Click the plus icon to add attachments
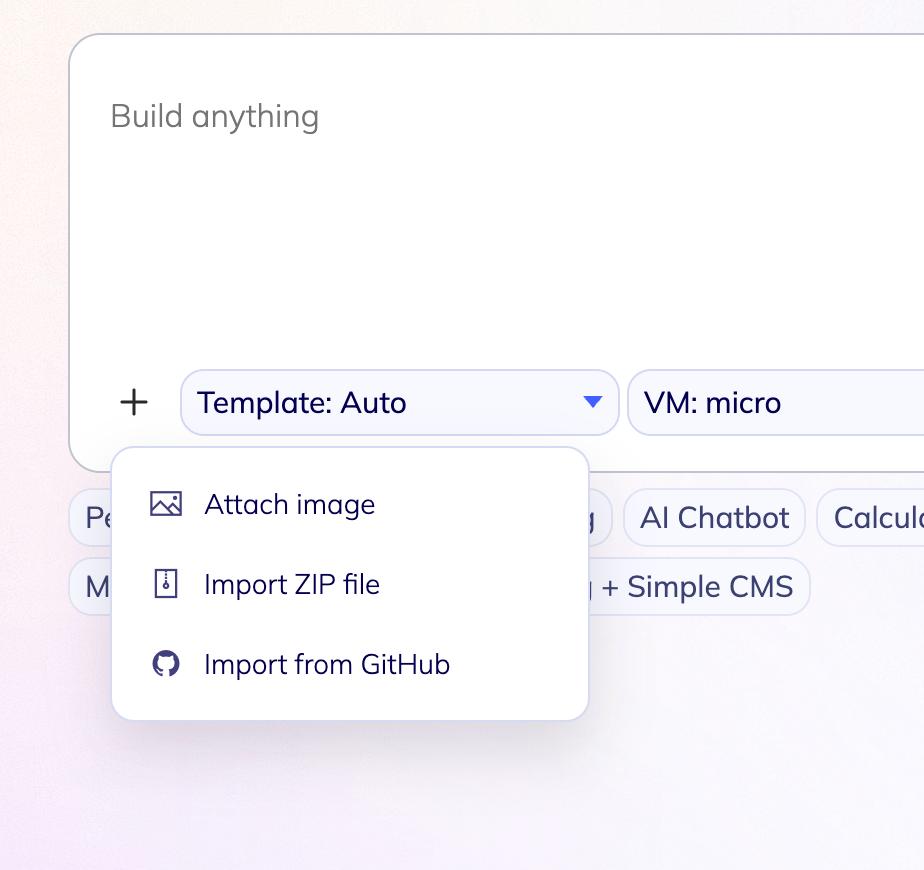This screenshot has width=924, height=870. point(134,403)
